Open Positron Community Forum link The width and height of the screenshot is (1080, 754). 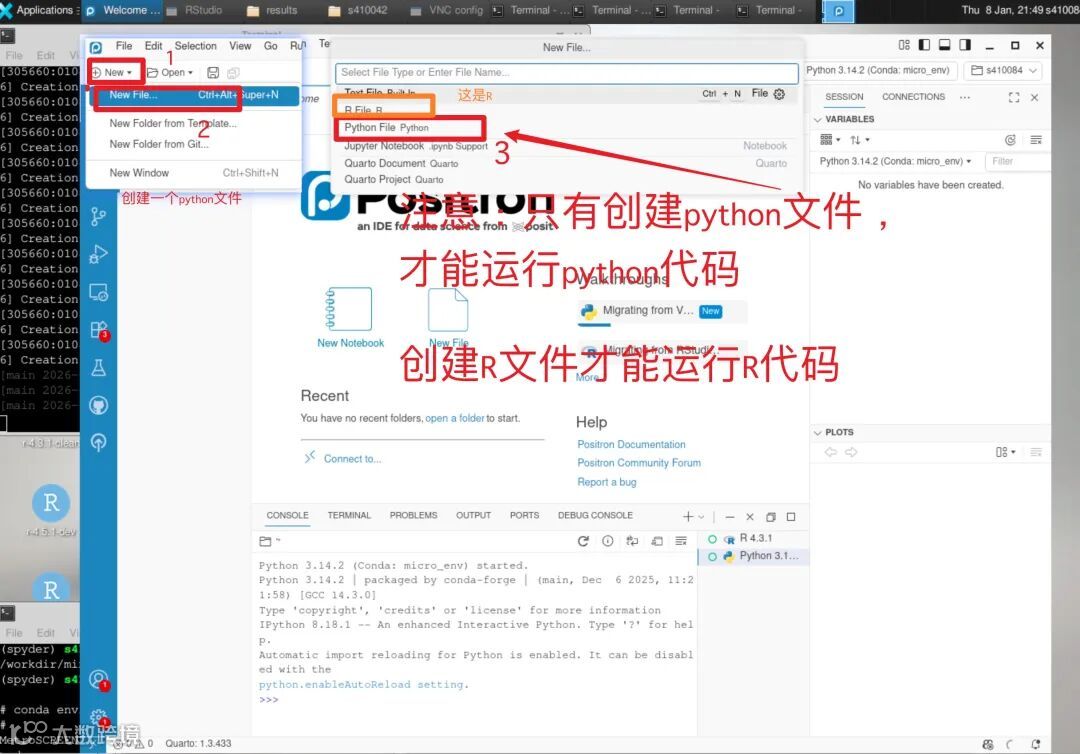638,463
